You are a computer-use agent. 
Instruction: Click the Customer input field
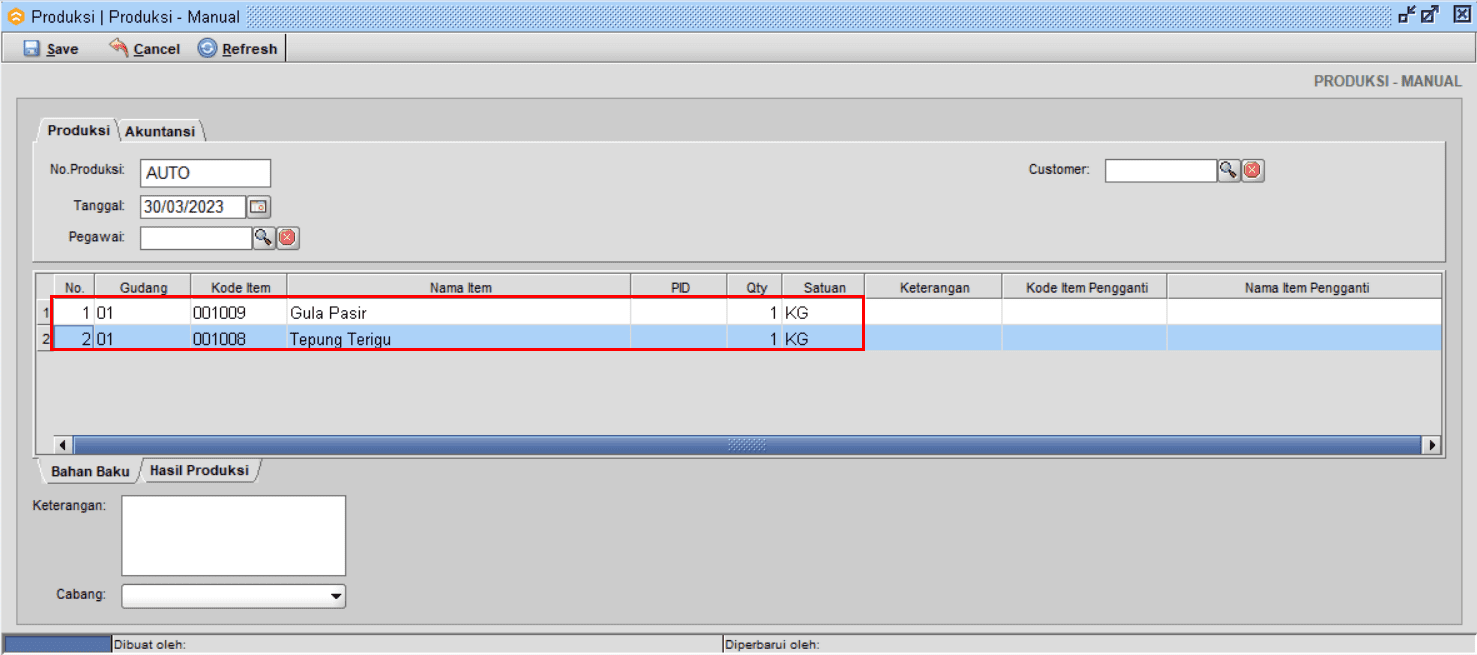pyautogui.click(x=1161, y=170)
